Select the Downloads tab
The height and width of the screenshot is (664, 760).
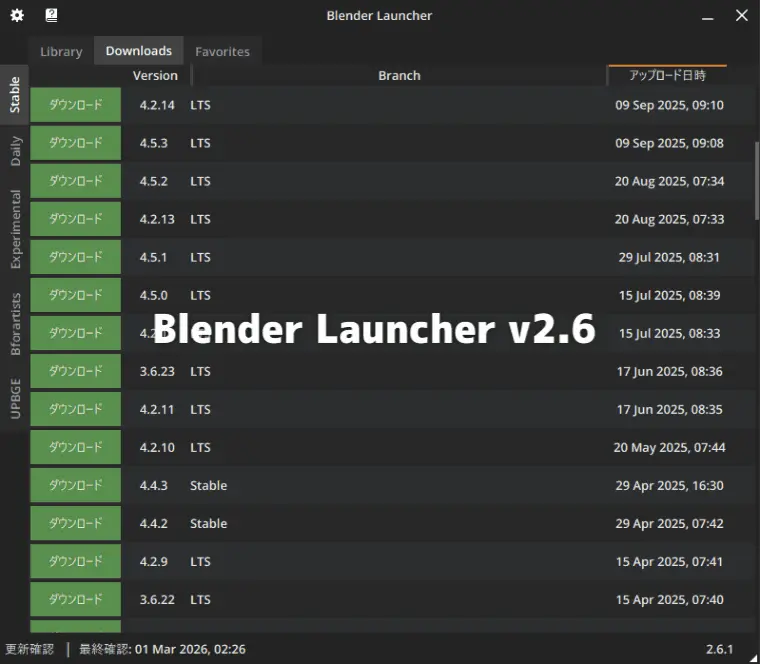pyautogui.click(x=138, y=51)
